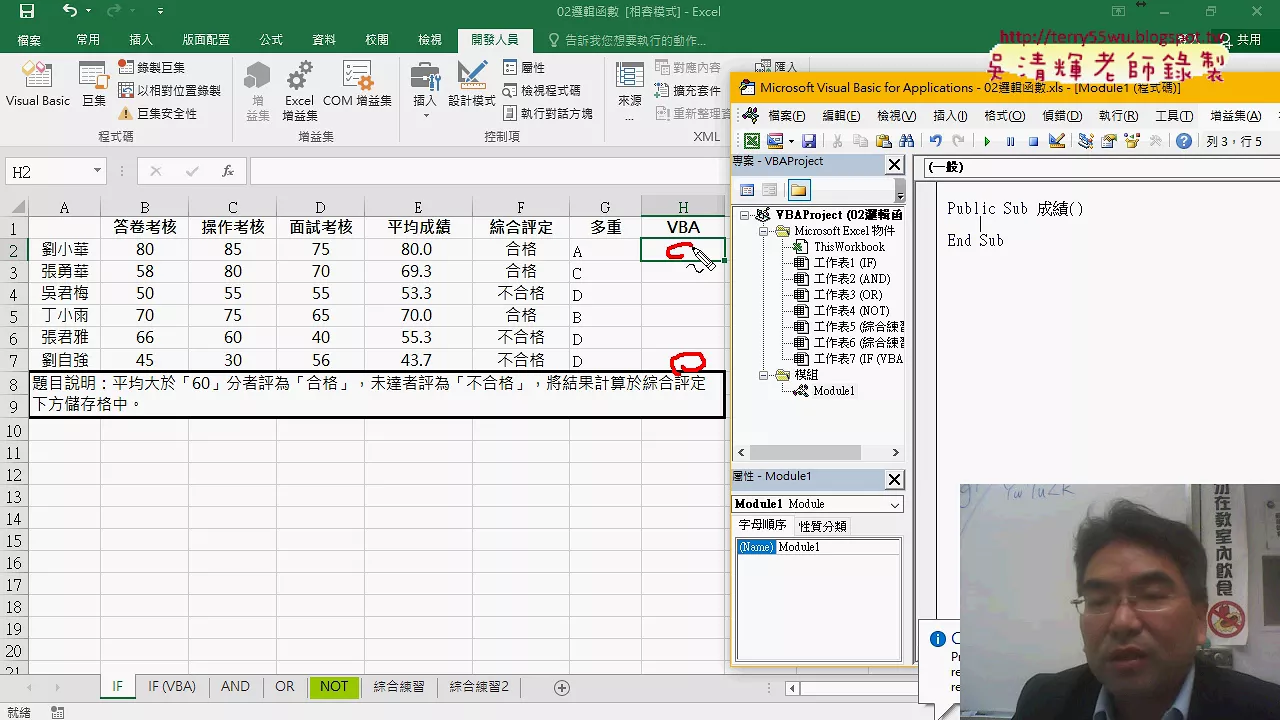Collapse Microsoft Excel 物件 folder node

pyautogui.click(x=762, y=231)
